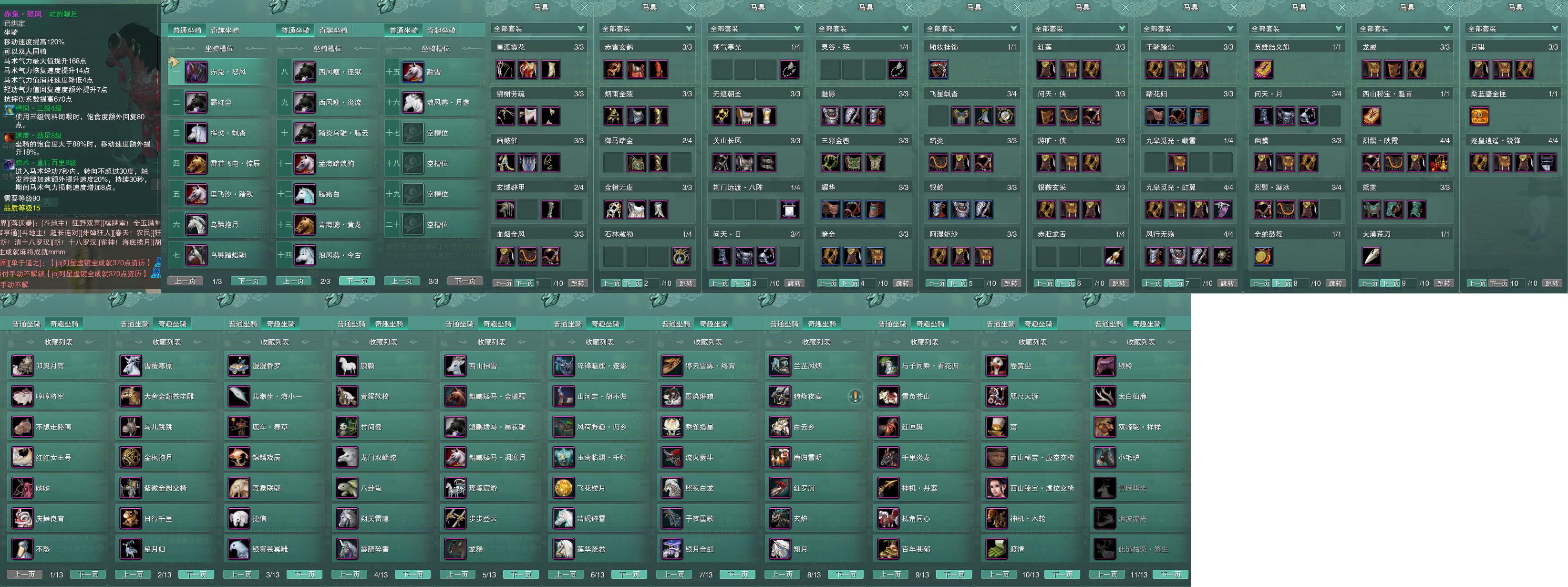Select the 英雄结义旗 flag gear icon
The height and width of the screenshot is (587, 1568).
point(1263,69)
